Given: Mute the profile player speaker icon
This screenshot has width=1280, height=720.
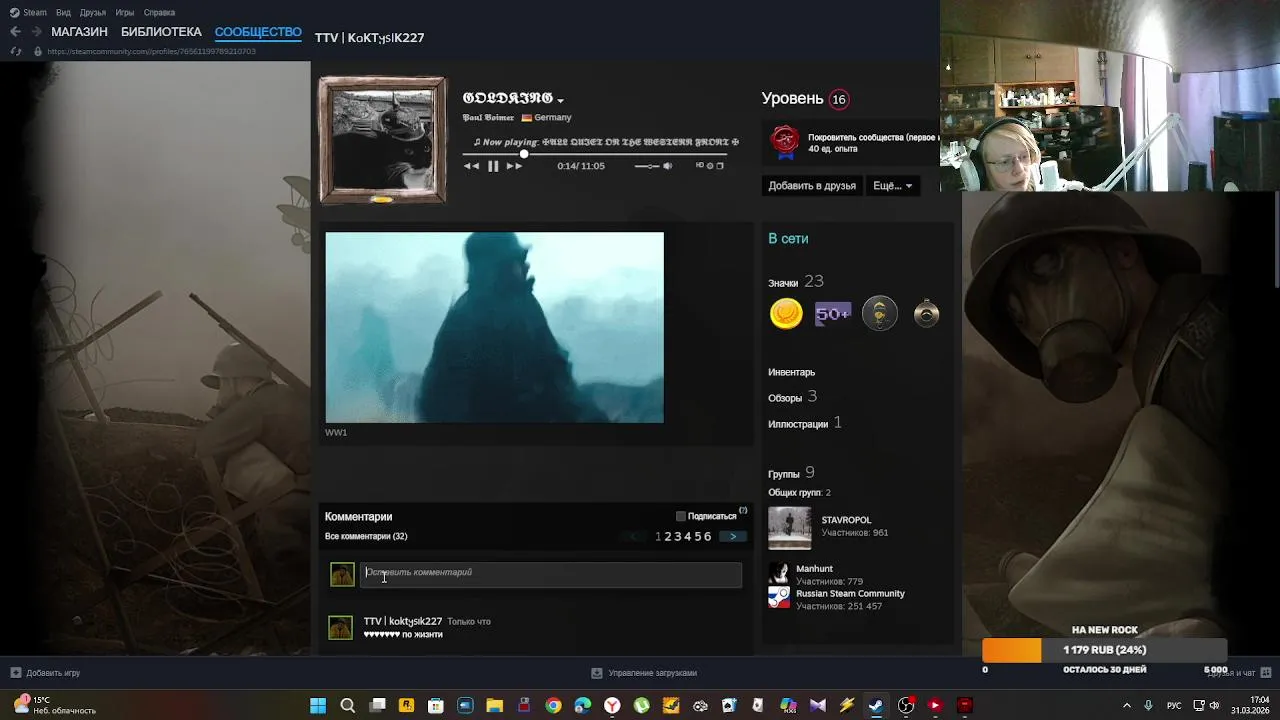Looking at the screenshot, I should (667, 166).
